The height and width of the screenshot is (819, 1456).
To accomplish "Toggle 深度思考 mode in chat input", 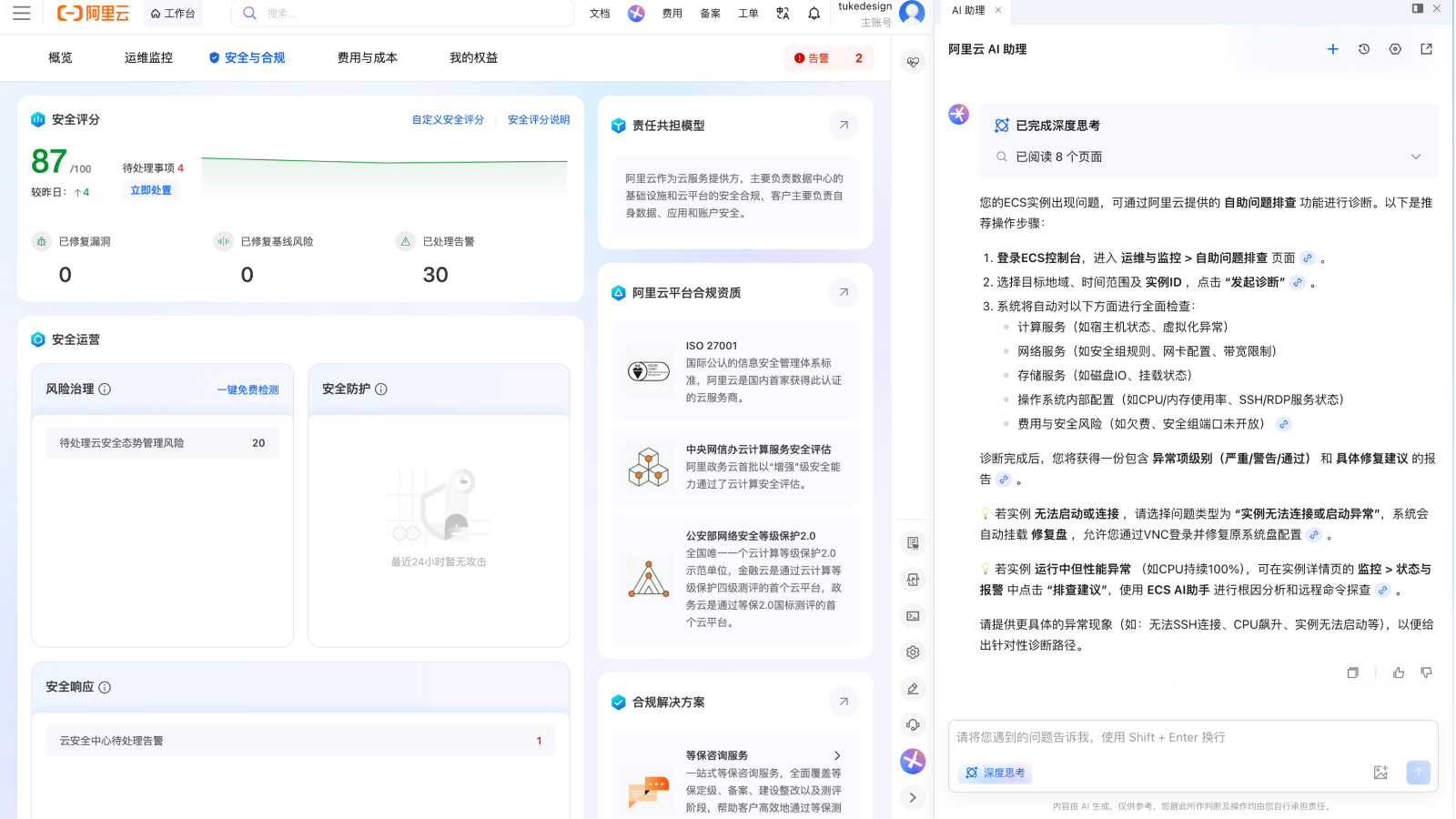I will click(995, 773).
